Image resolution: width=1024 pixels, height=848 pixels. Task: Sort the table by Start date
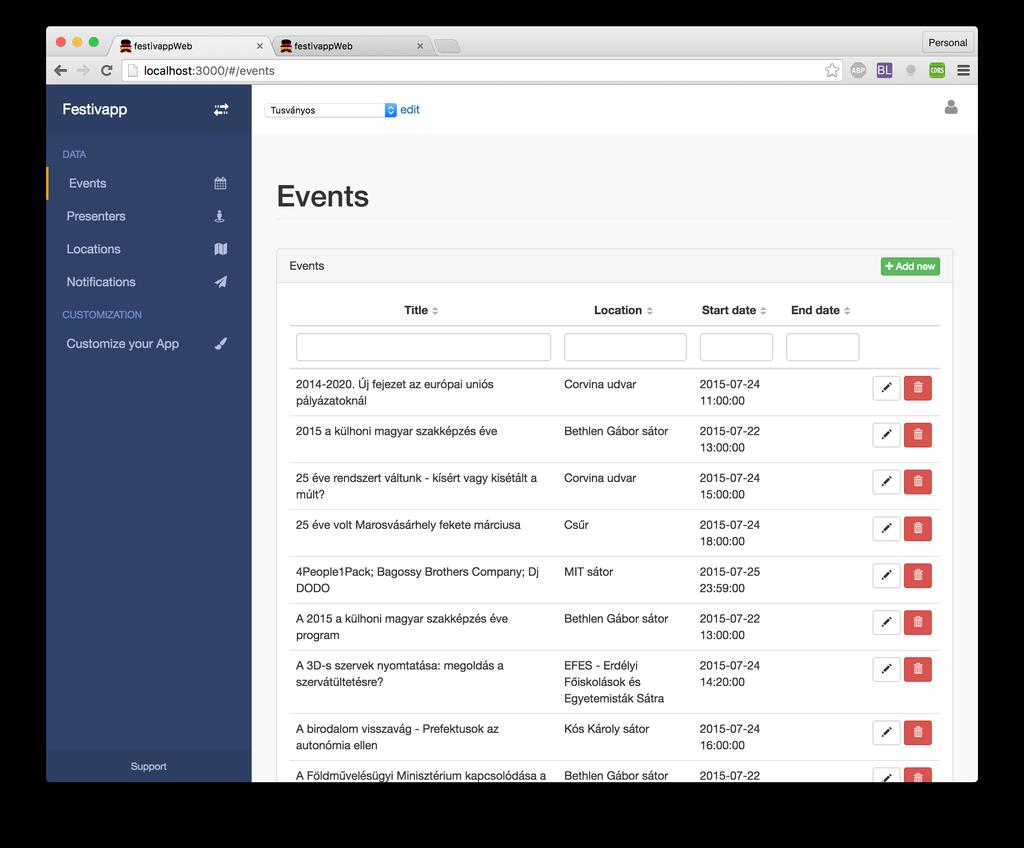[x=734, y=310]
